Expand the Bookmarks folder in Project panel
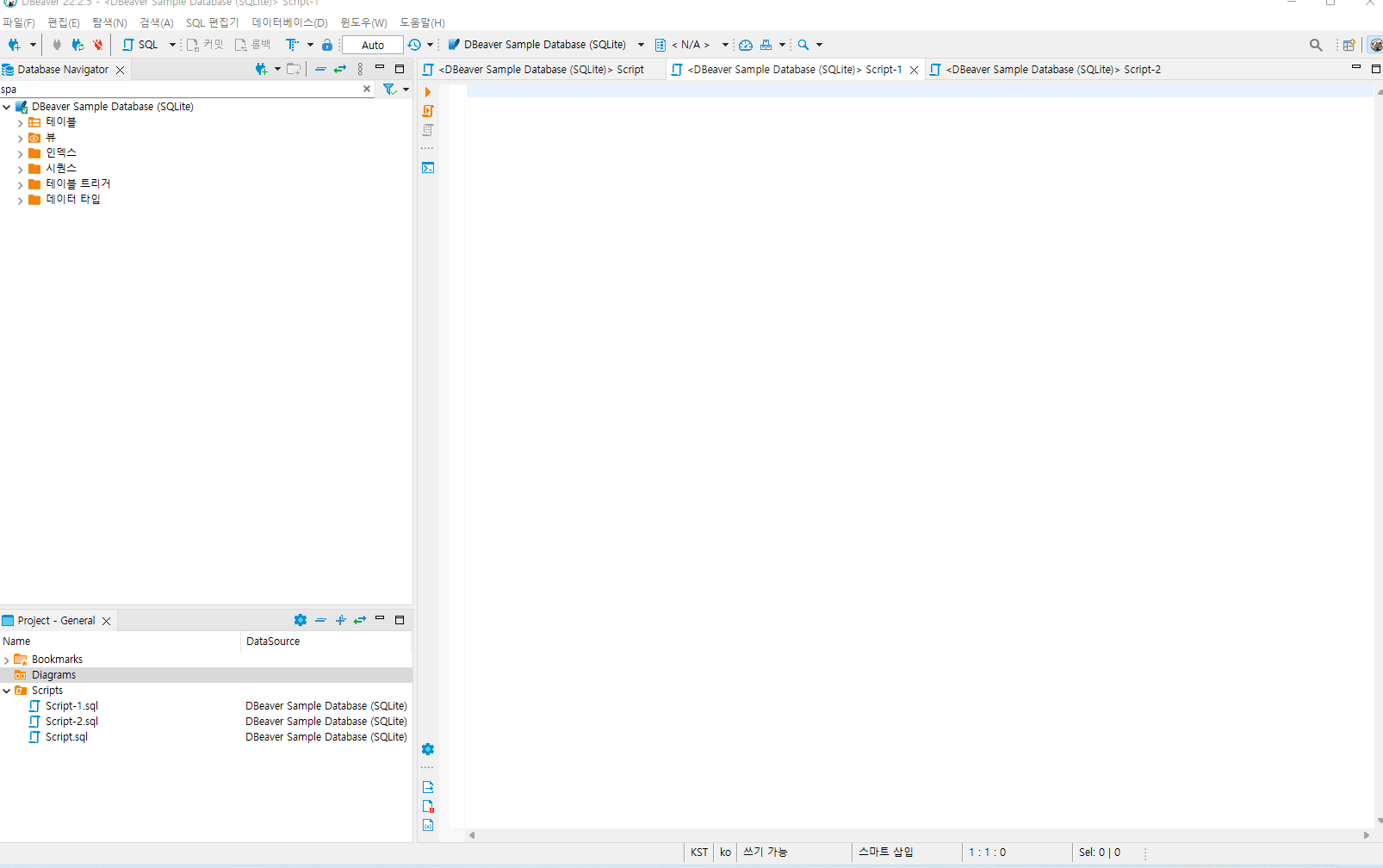The height and width of the screenshot is (868, 1383). (7, 660)
